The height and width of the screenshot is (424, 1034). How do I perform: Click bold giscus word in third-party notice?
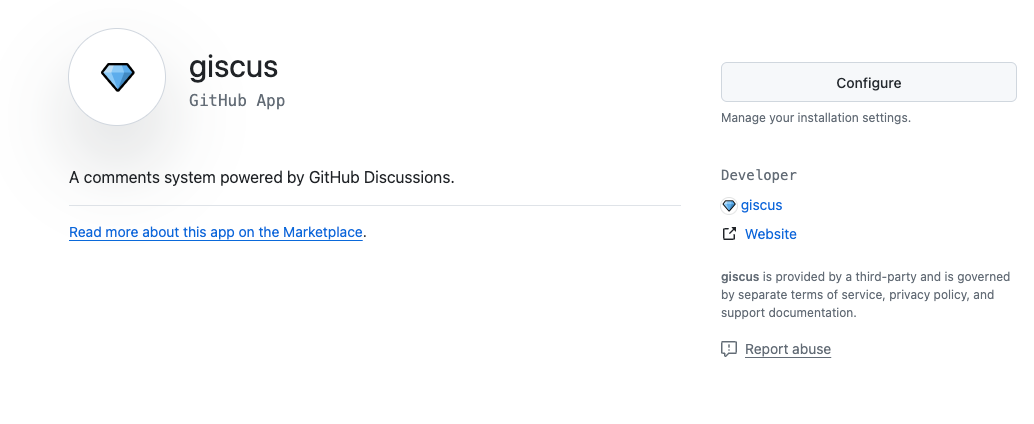click(x=740, y=277)
